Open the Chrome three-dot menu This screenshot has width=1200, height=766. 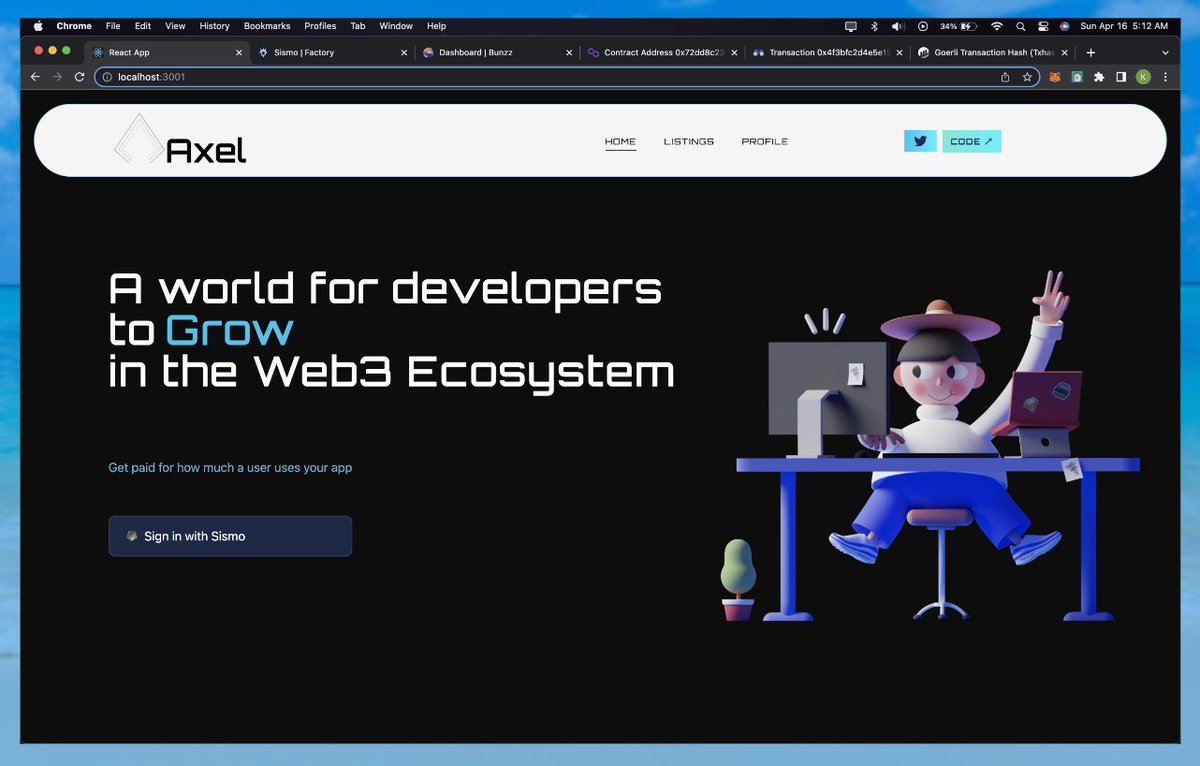point(1165,77)
